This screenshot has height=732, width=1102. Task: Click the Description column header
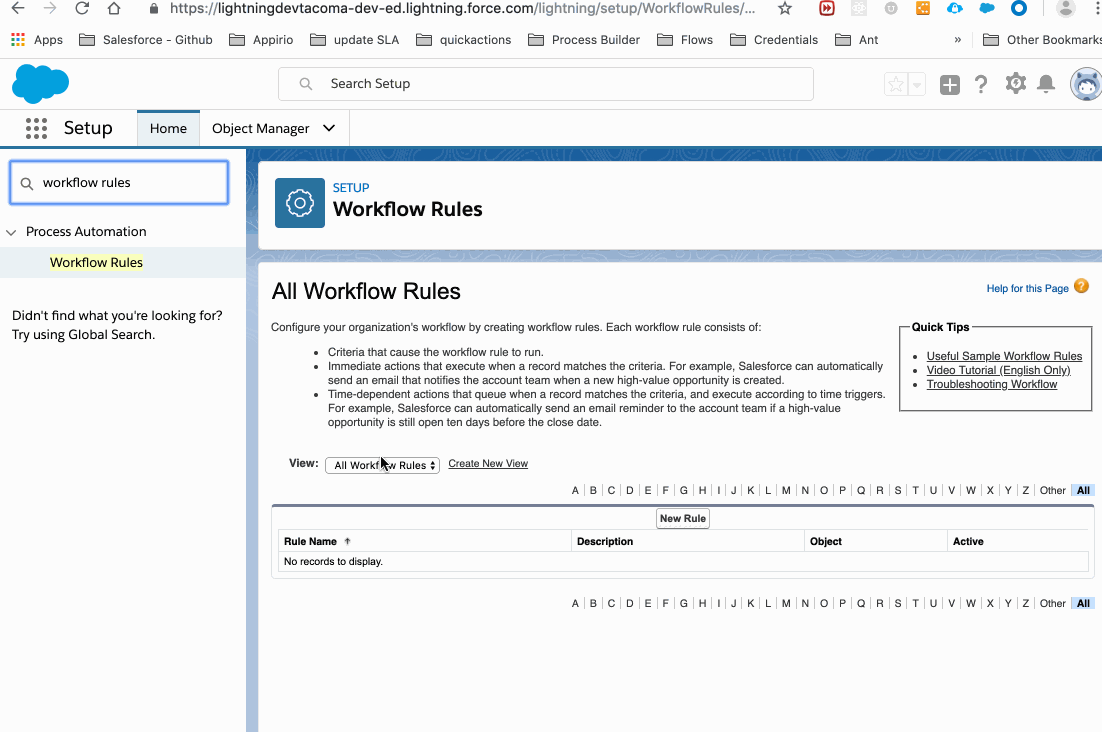click(605, 542)
